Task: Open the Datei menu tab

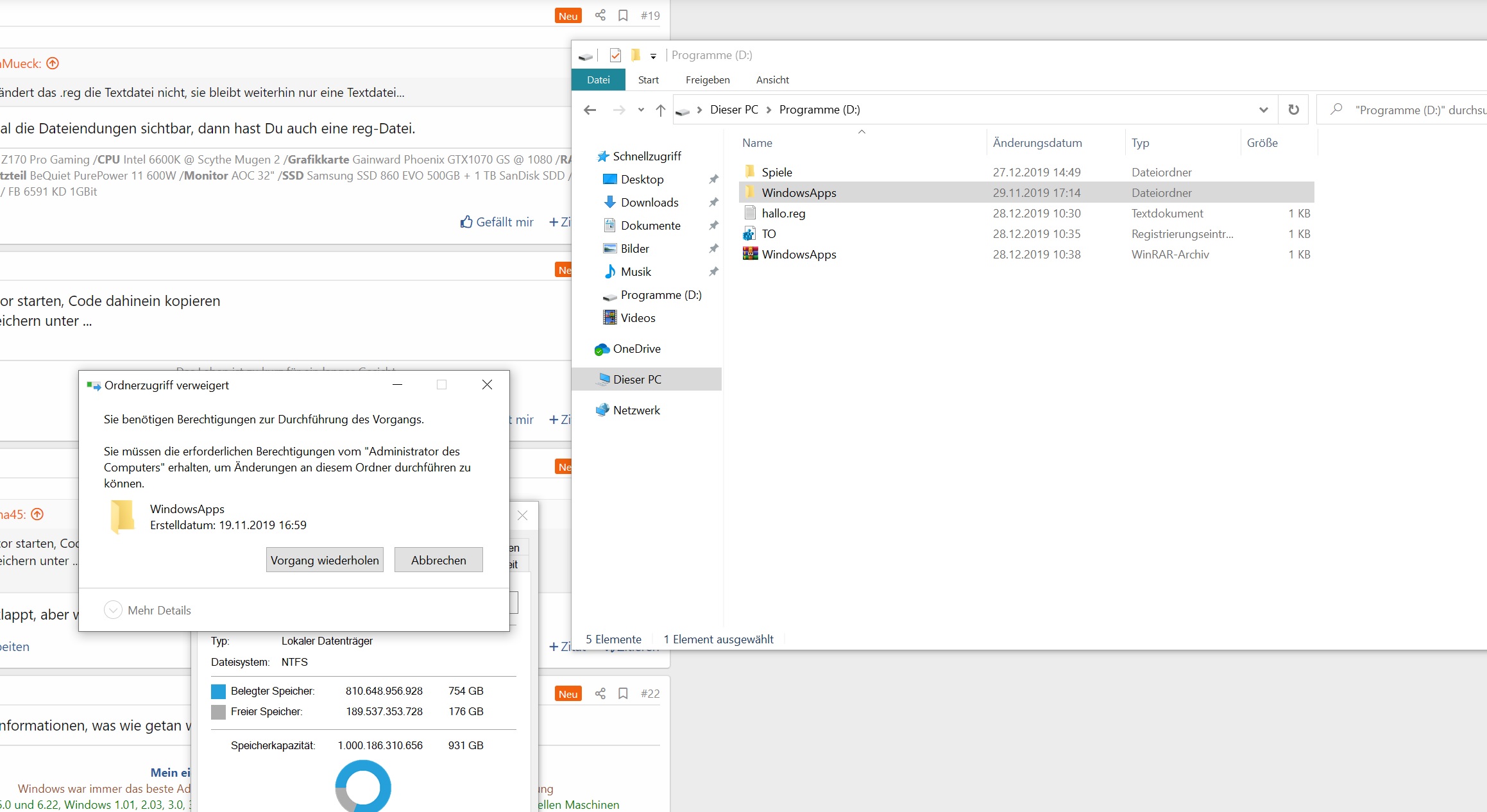Action: click(x=598, y=80)
